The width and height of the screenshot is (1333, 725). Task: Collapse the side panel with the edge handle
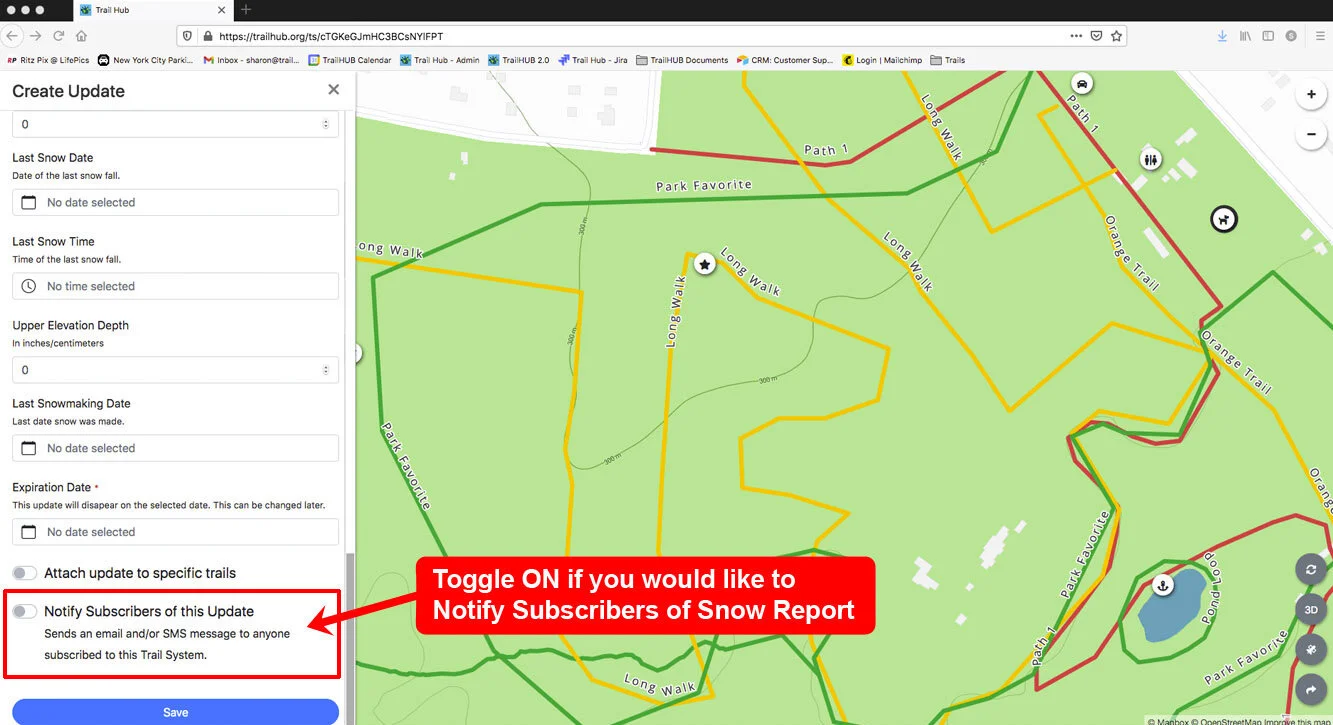[x=358, y=352]
